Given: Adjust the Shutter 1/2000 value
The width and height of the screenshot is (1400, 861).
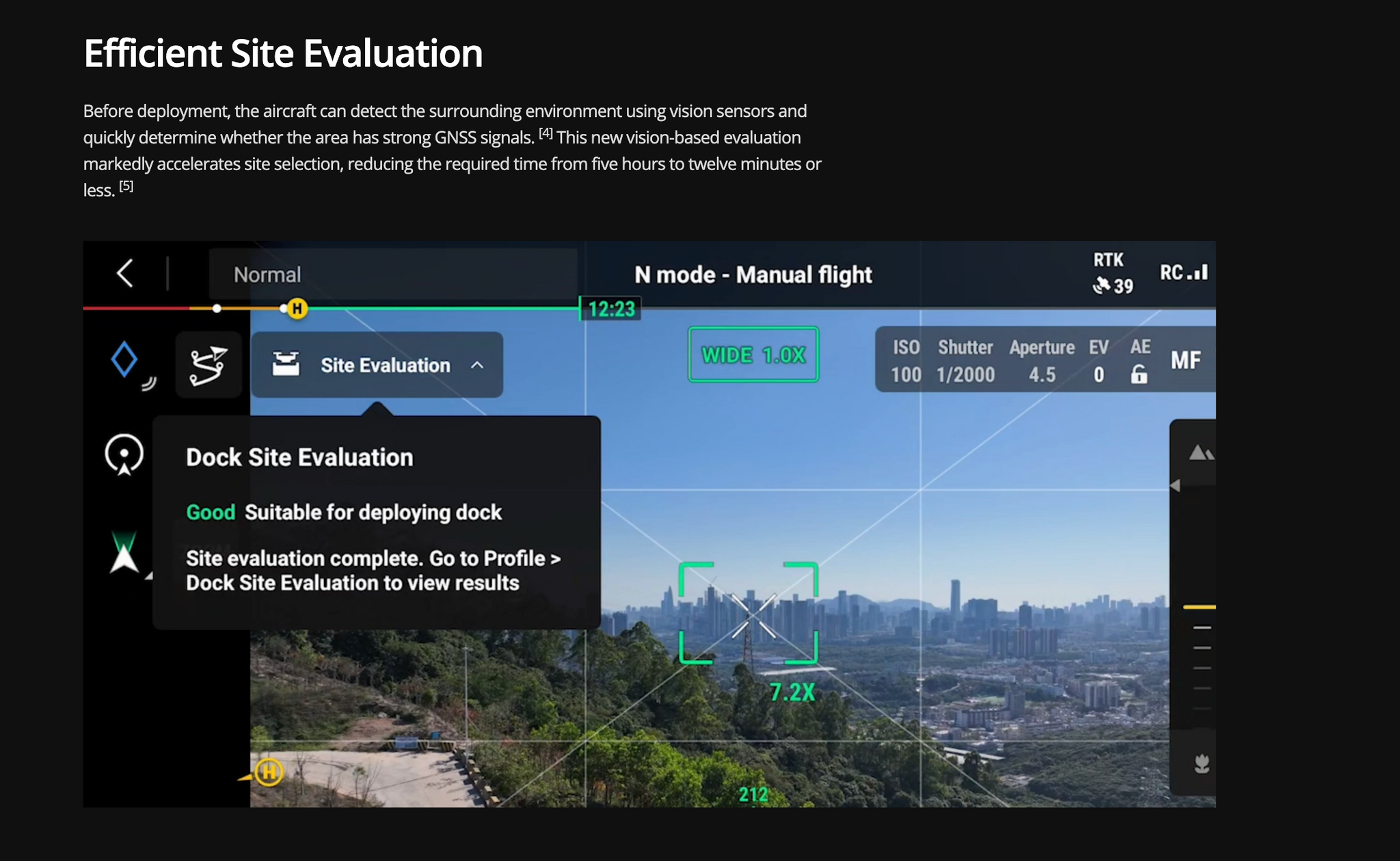Looking at the screenshot, I should tap(965, 361).
